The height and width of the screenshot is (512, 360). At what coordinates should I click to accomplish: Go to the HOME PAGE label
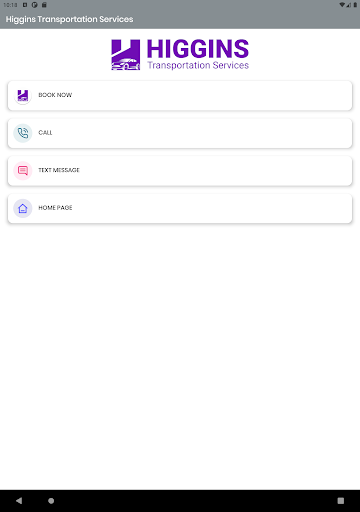pos(55,208)
